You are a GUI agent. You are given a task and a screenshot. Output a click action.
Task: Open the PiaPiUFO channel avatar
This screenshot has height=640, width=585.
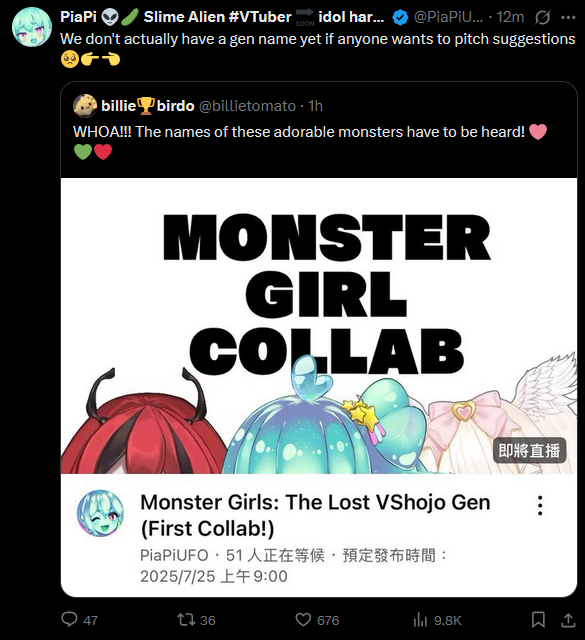pos(100,513)
